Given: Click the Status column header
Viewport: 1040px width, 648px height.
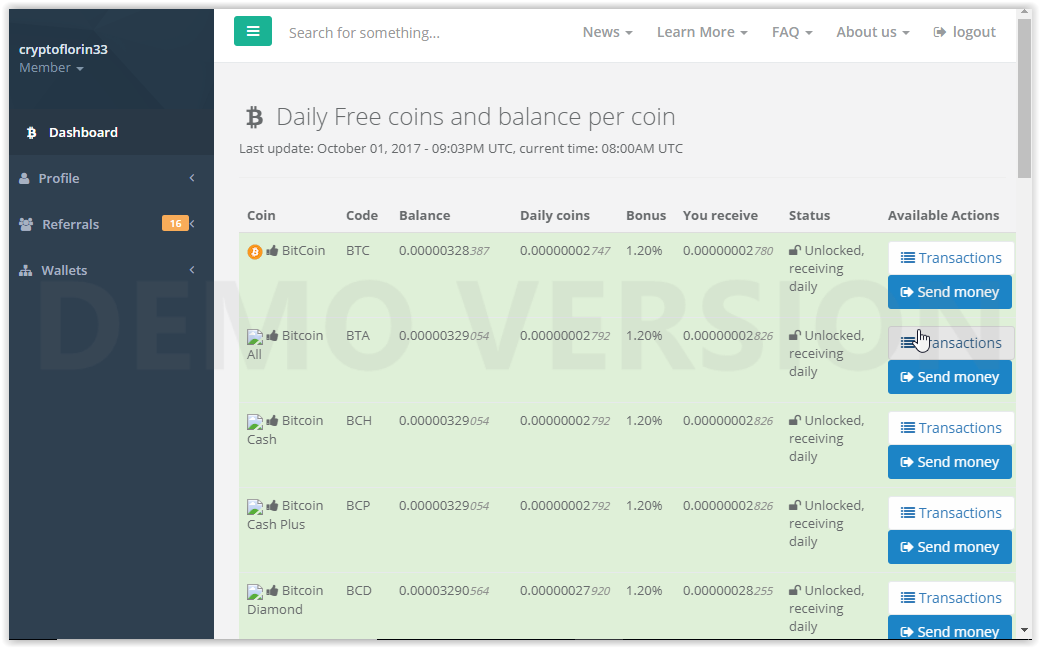Looking at the screenshot, I should (809, 216).
